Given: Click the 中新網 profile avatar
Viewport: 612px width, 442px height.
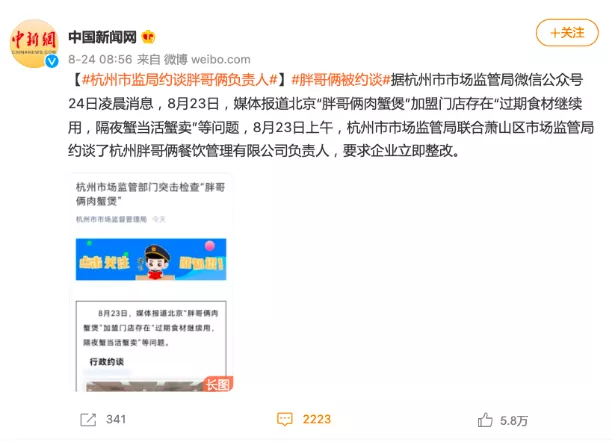Looking at the screenshot, I should [34, 43].
